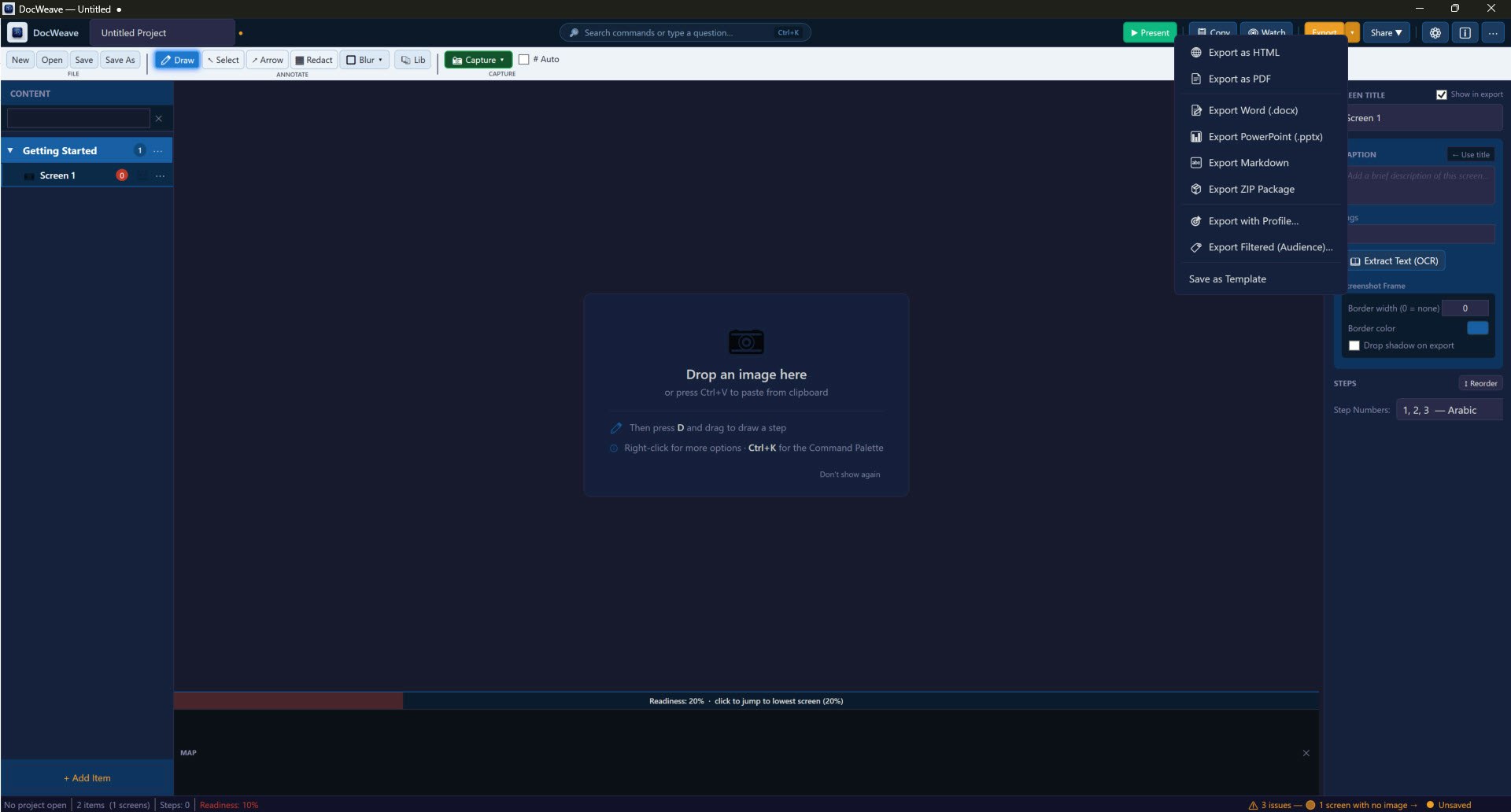Activate the Select pointer tool
1511x812 pixels.
(223, 60)
